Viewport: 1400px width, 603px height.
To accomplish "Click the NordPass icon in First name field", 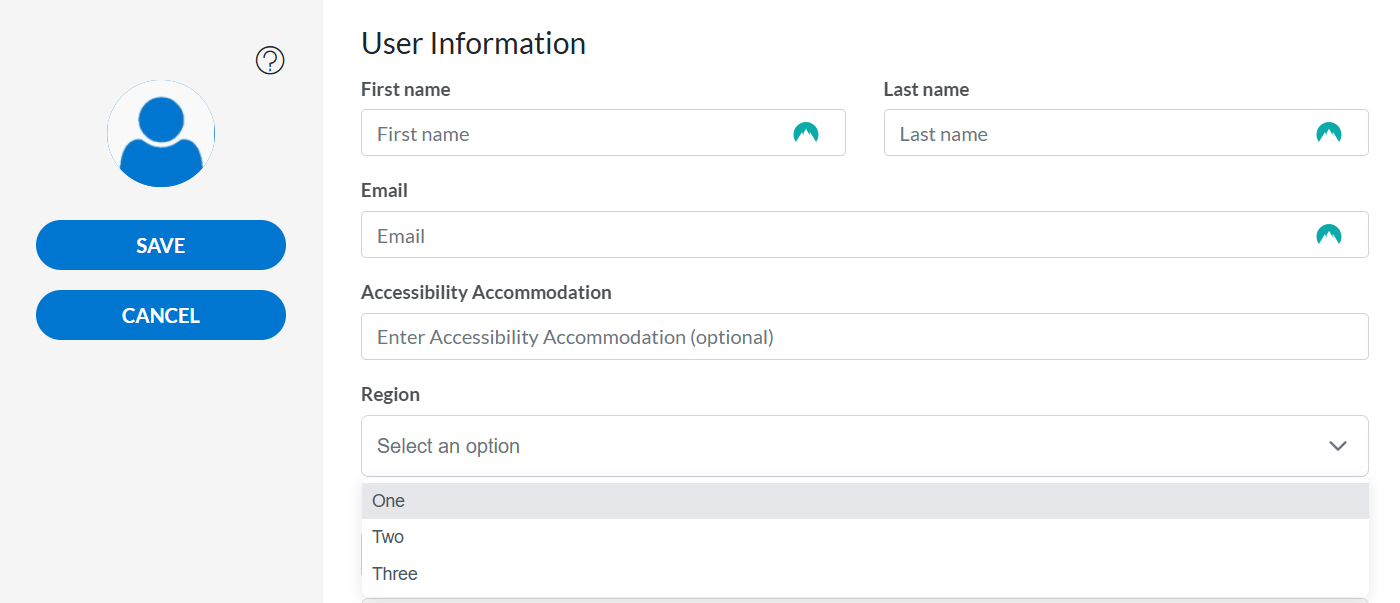I will [x=806, y=132].
